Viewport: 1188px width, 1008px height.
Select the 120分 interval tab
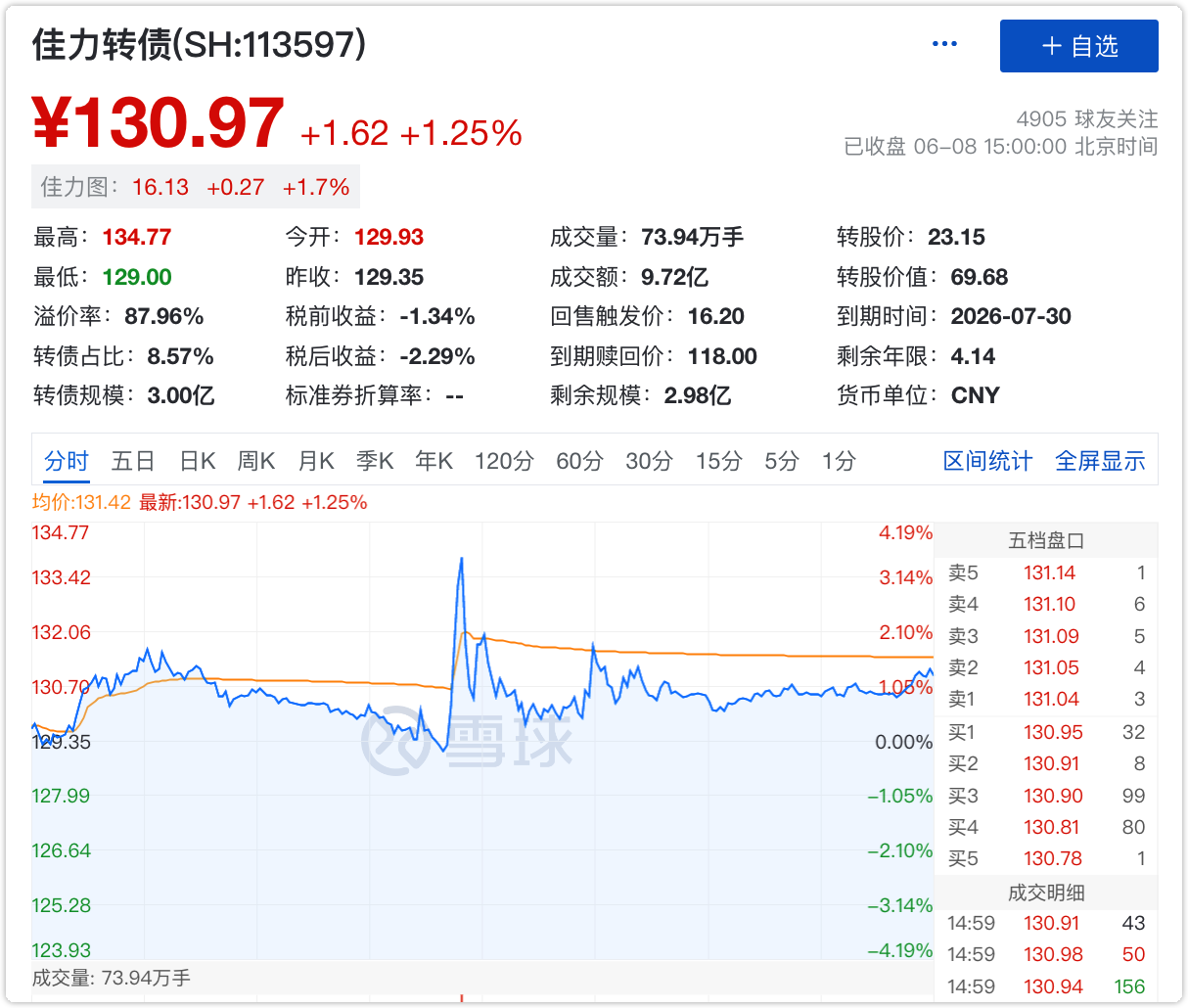point(504,461)
